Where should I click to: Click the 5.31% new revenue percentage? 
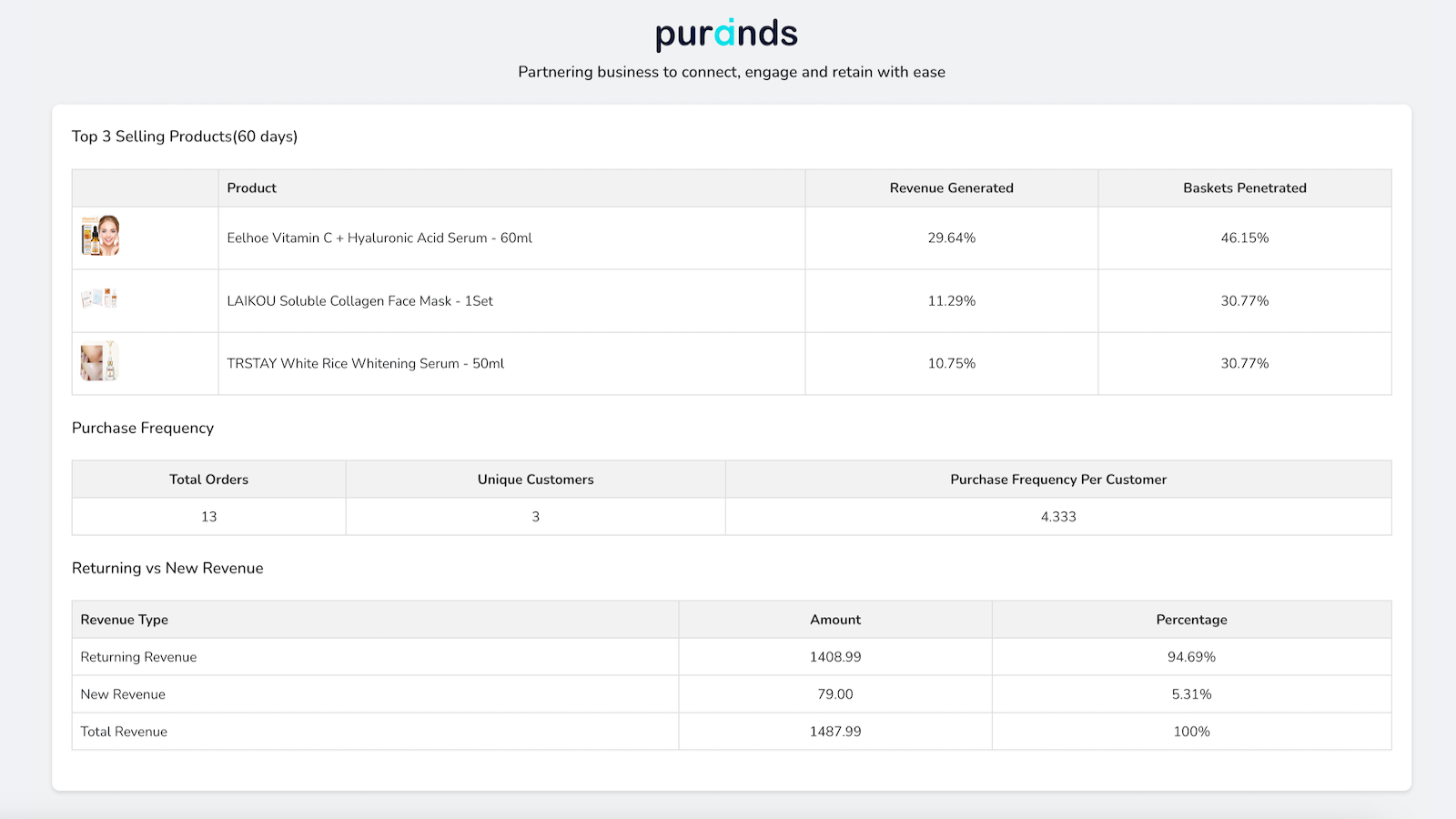point(1191,694)
